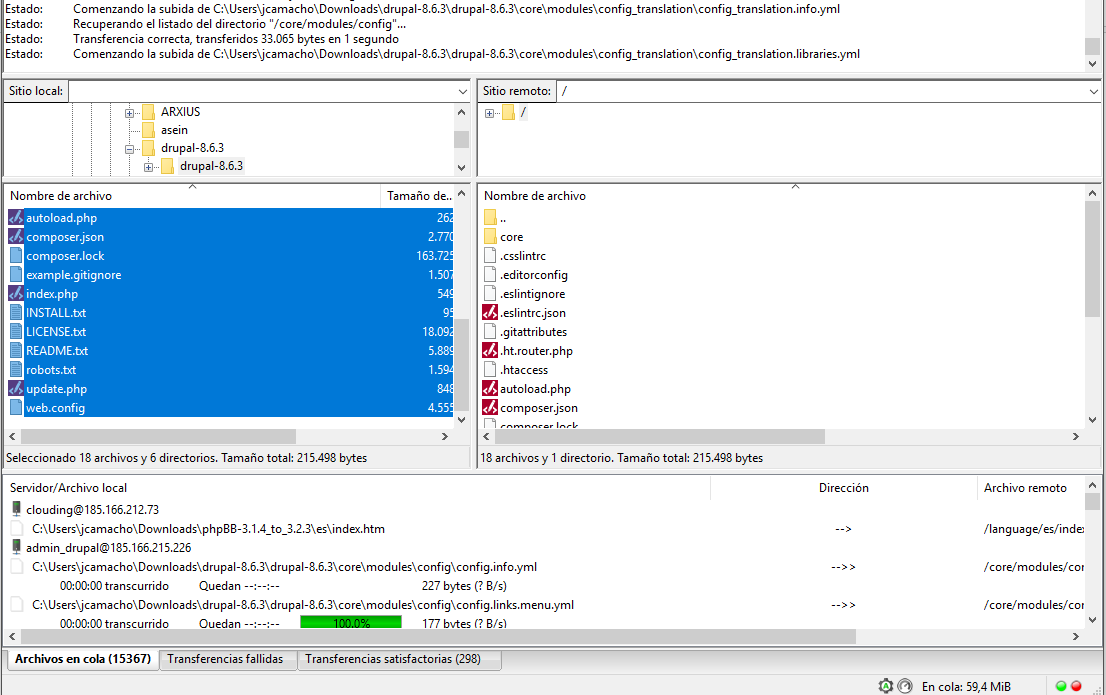Click the remote composer.json file icon
This screenshot has height=695, width=1106.
(490, 408)
